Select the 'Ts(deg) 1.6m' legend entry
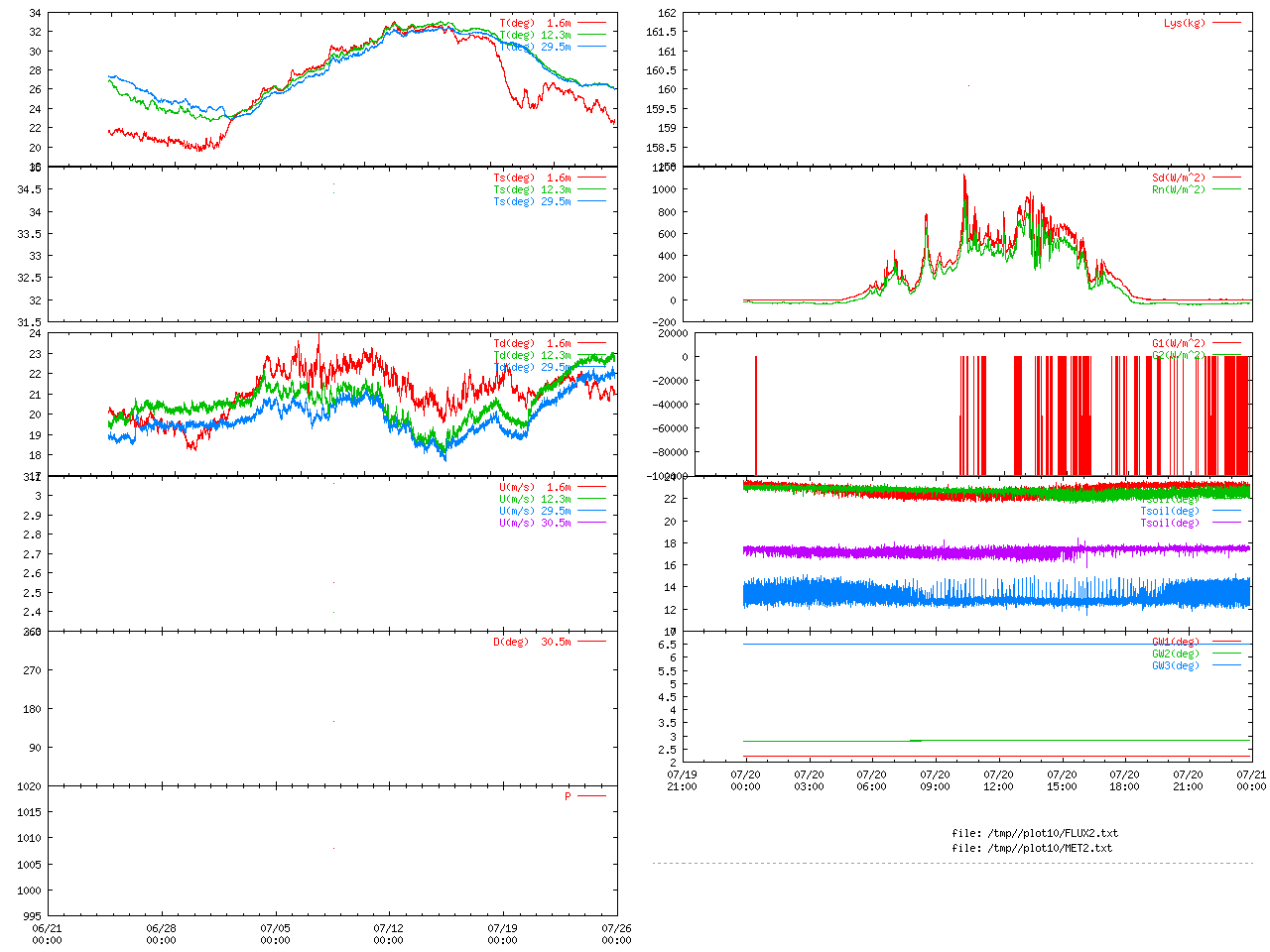Screen dimensions: 1270x952 532,178
